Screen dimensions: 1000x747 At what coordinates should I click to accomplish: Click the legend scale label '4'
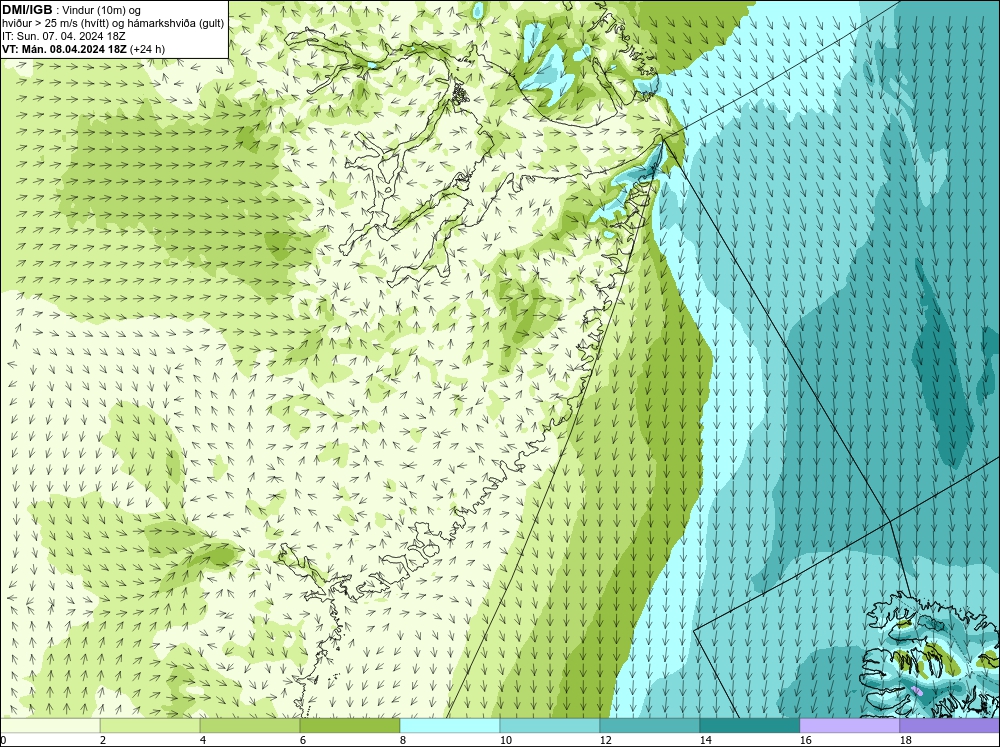(203, 740)
